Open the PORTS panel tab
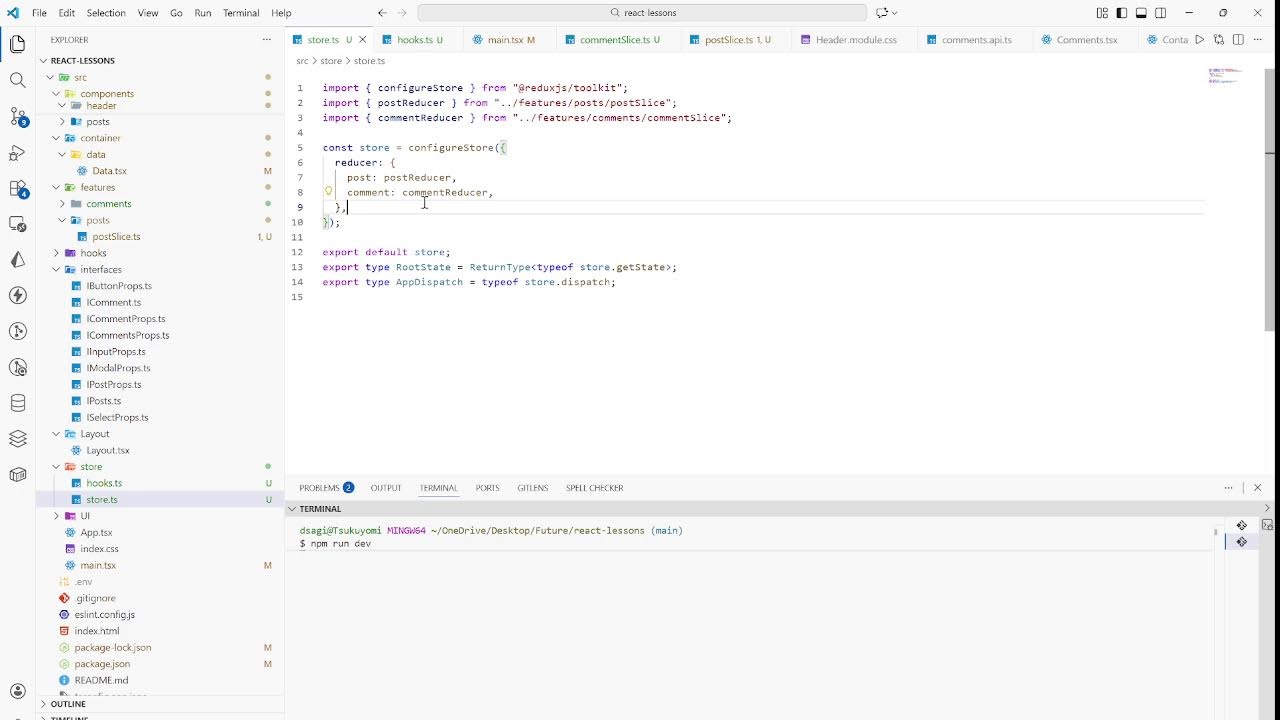The image size is (1280, 720). (487, 488)
